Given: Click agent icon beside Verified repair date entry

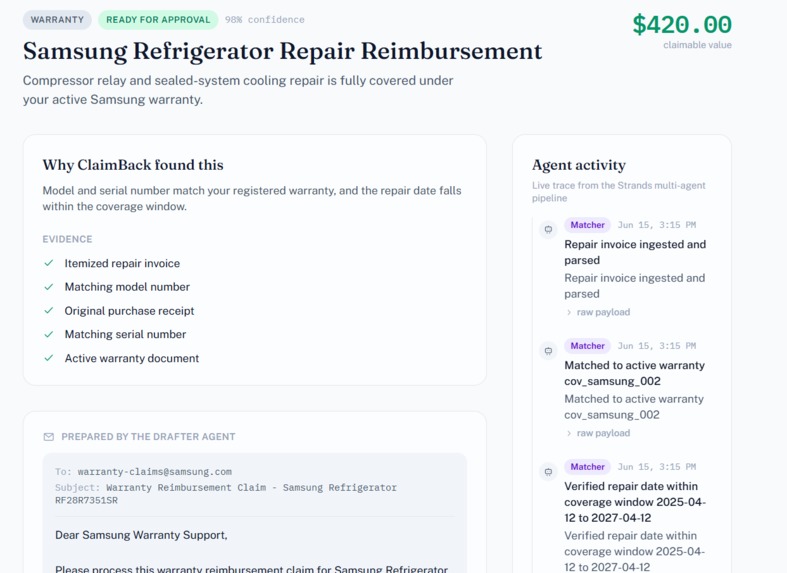Looking at the screenshot, I should coord(548,471).
